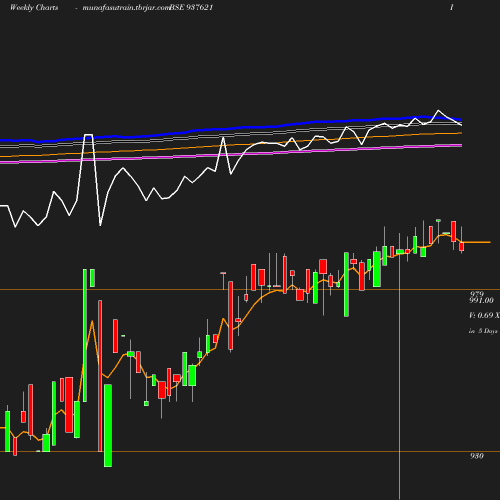Screen dimensions: 500x500
Task: Click the 'BSE 937621' symbol label
Action: (x=191, y=7)
